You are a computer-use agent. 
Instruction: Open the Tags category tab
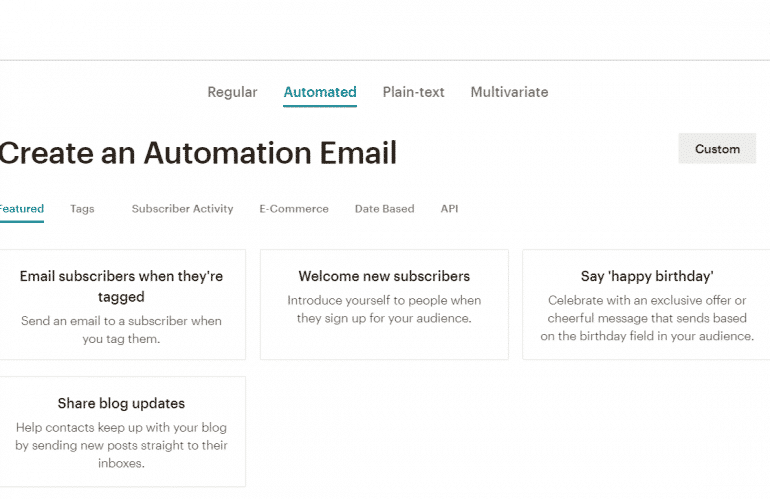(x=82, y=209)
